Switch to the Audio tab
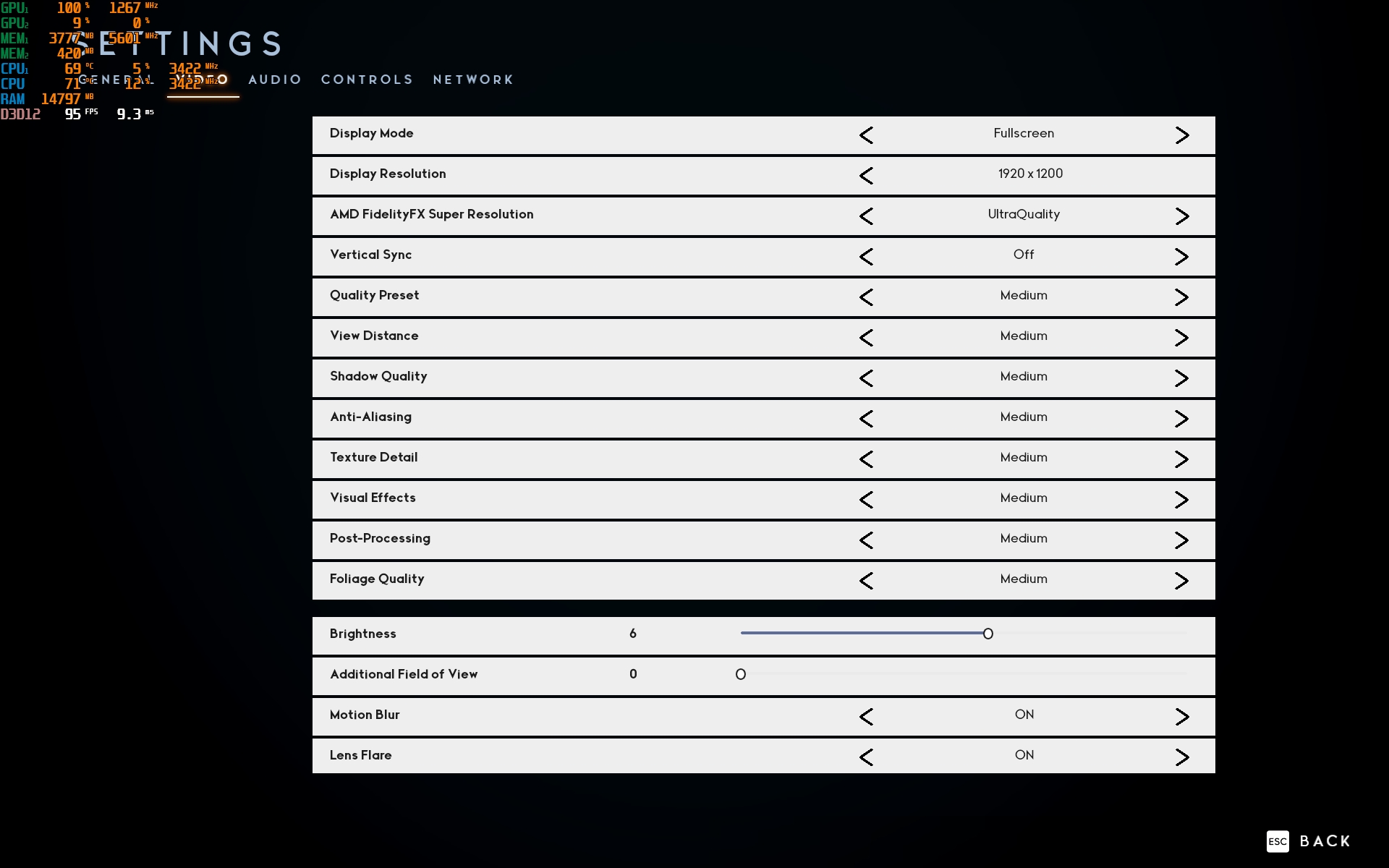The image size is (1389, 868). (275, 80)
